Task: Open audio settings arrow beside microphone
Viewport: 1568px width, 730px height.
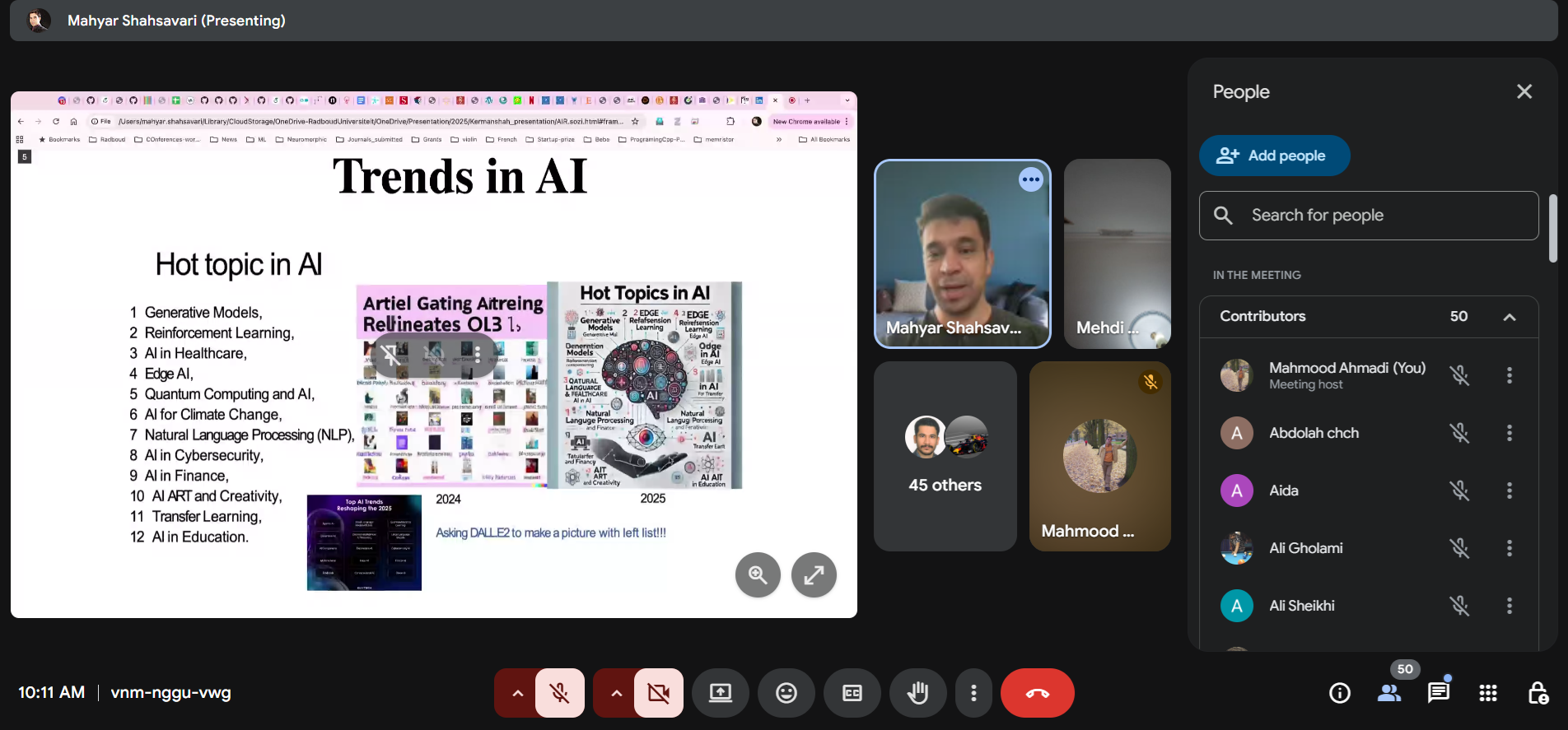Action: [517, 693]
